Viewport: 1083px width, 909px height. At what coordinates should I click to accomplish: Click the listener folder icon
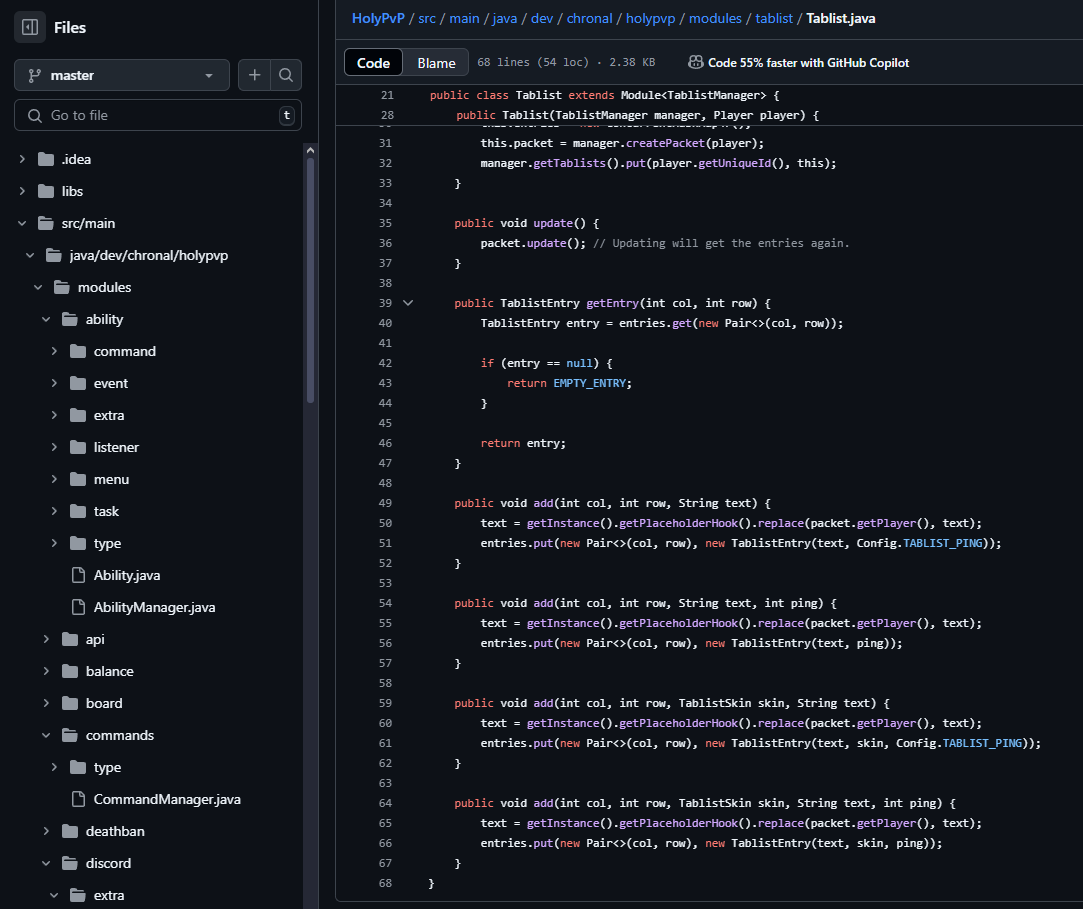pos(78,448)
